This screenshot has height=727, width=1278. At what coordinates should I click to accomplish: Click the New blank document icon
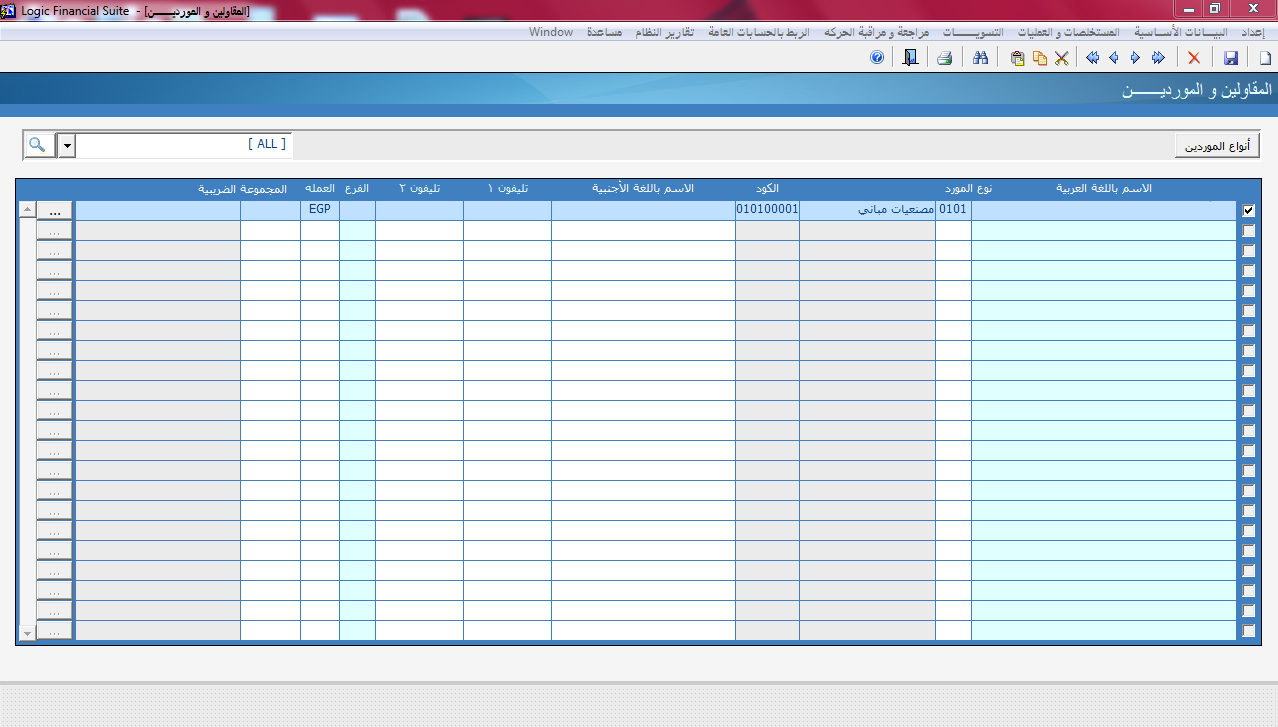point(1264,58)
